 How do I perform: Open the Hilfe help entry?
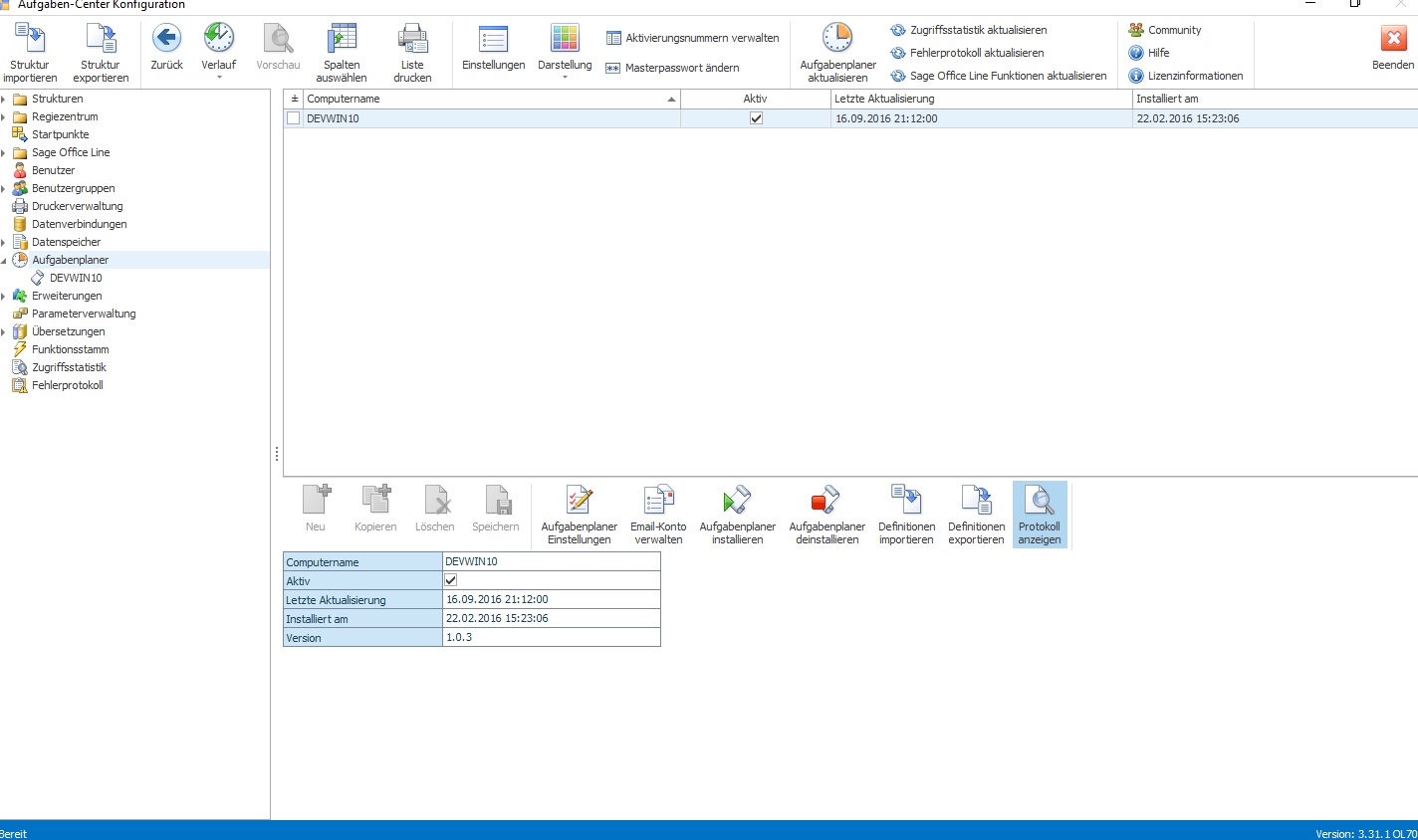(1149, 53)
